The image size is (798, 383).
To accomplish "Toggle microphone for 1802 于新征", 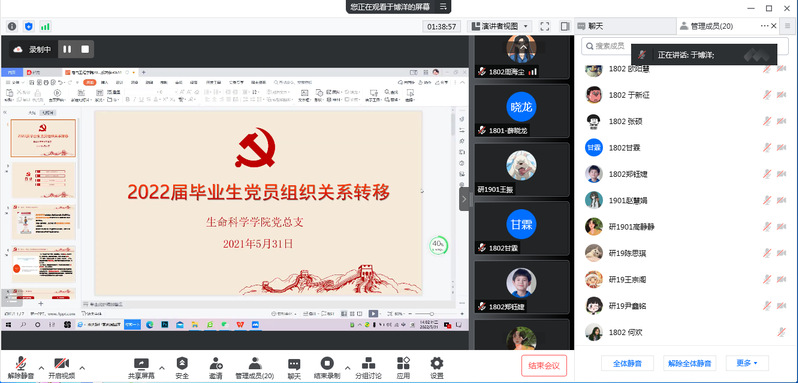I will 767,95.
